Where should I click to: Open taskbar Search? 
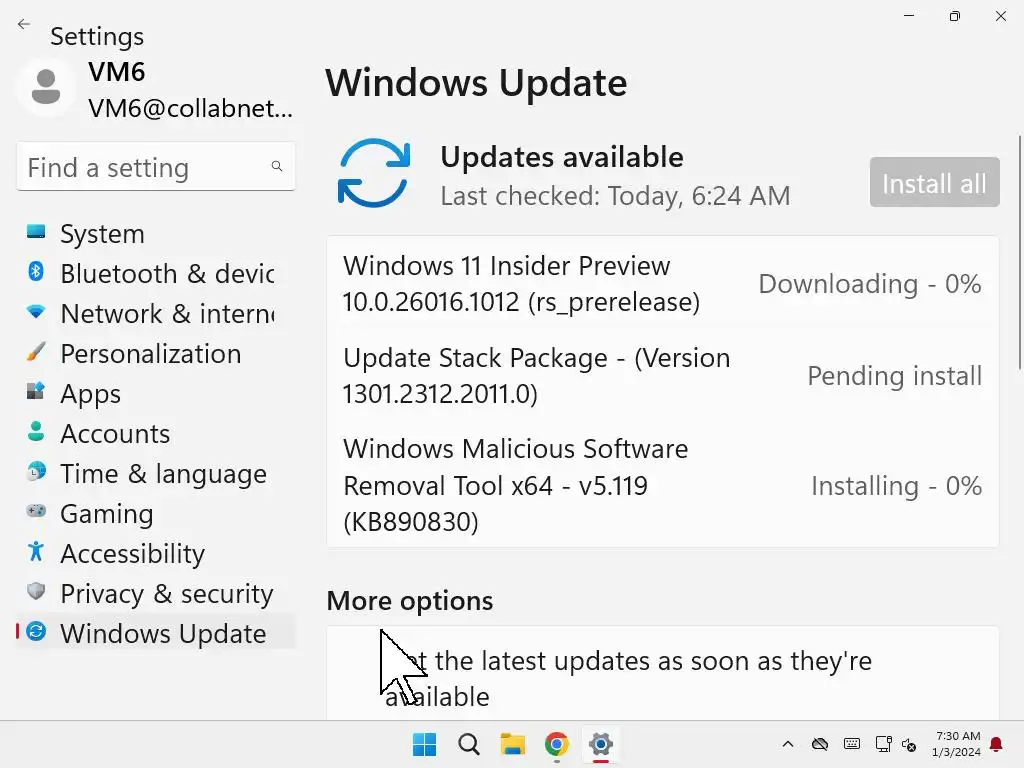[x=468, y=744]
